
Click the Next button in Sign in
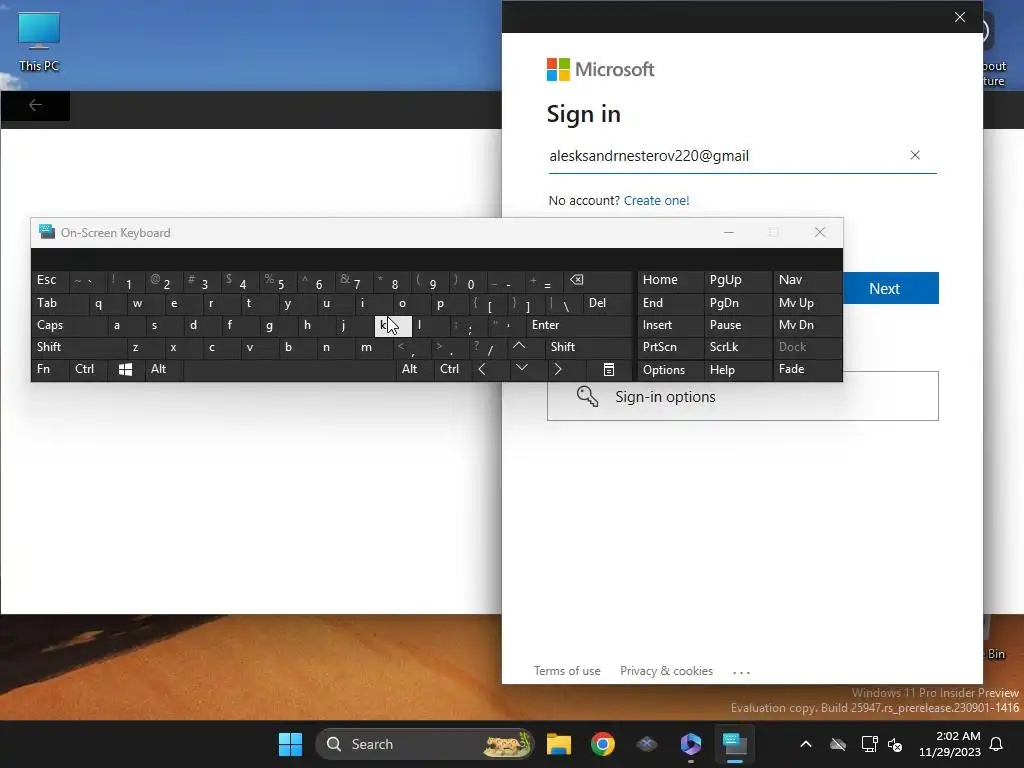(x=891, y=288)
